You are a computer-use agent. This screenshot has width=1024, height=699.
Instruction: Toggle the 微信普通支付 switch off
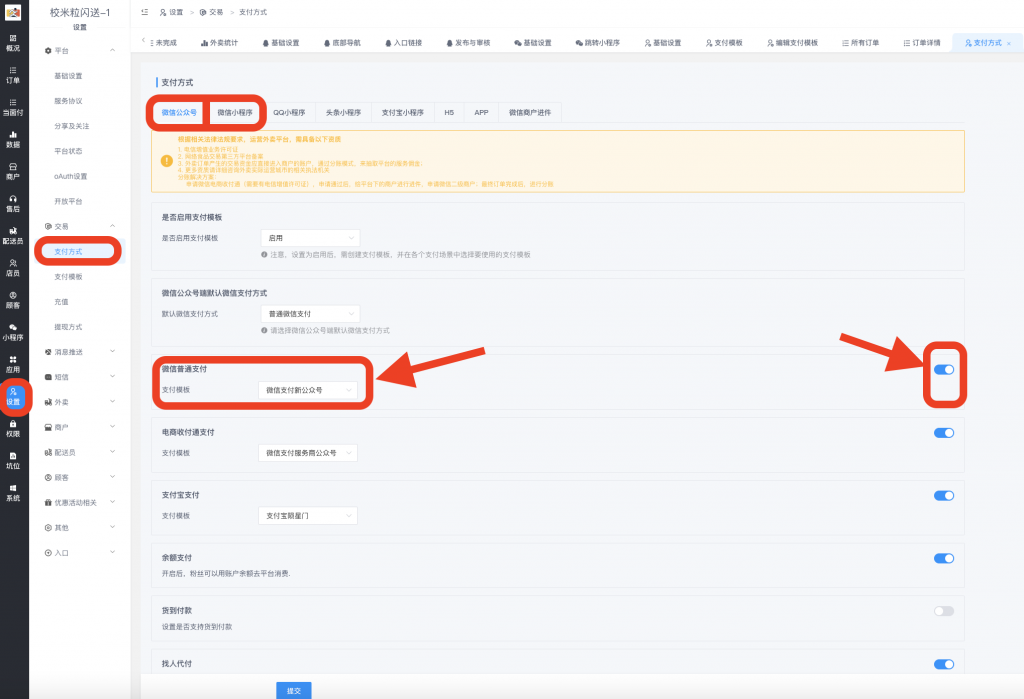(943, 370)
